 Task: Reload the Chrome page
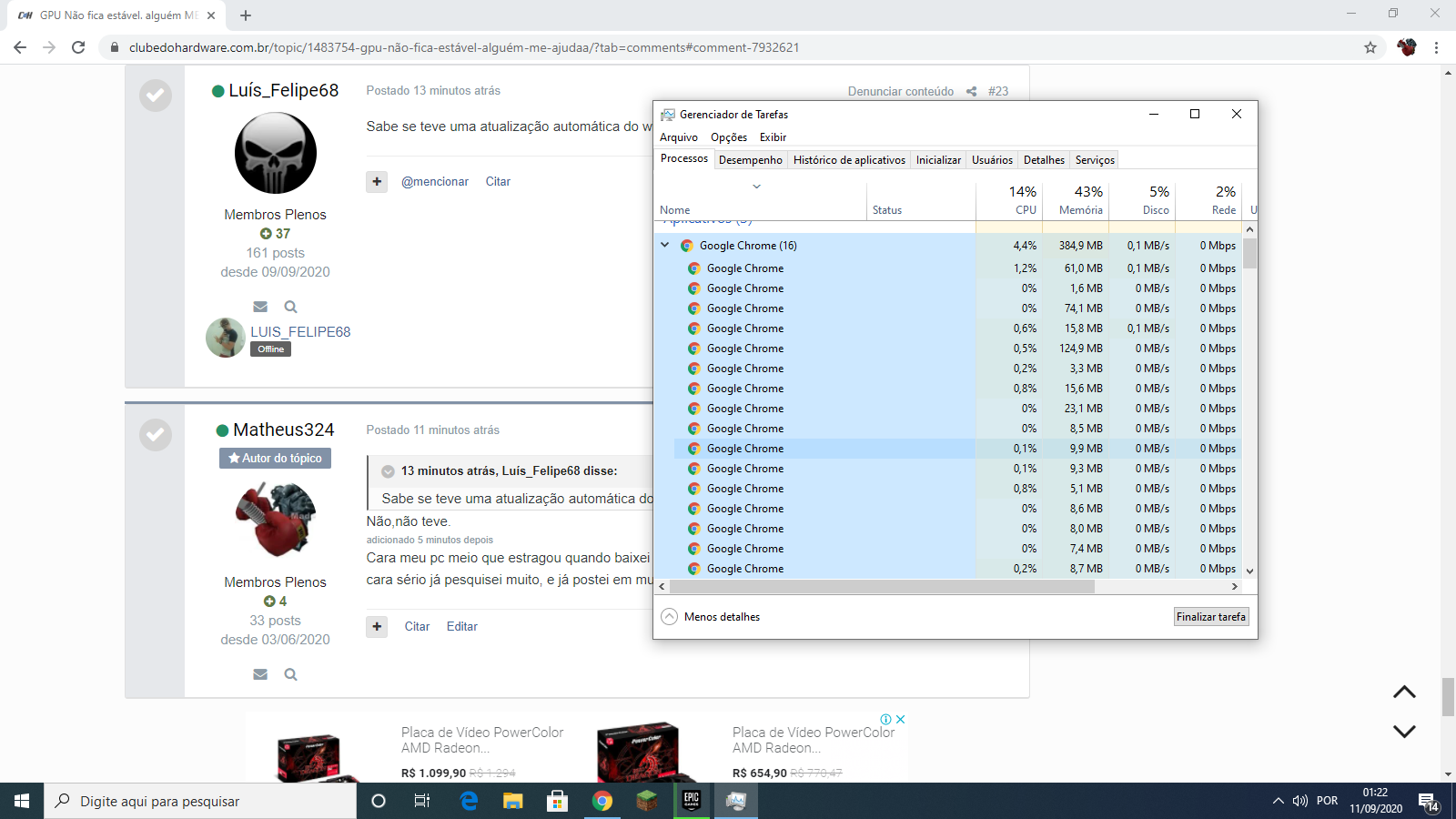point(78,47)
